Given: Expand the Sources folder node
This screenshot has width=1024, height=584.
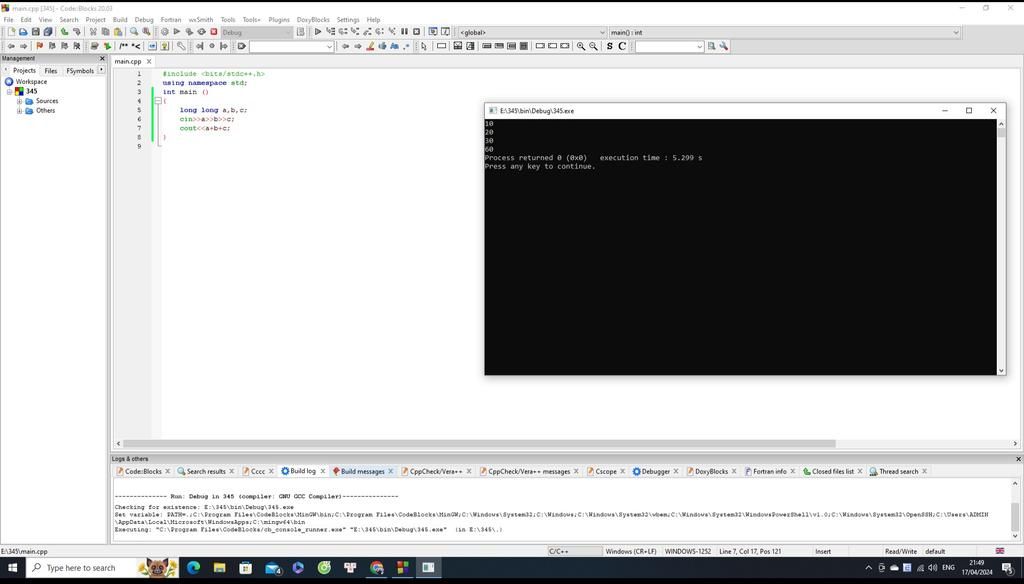Looking at the screenshot, I should [x=20, y=101].
